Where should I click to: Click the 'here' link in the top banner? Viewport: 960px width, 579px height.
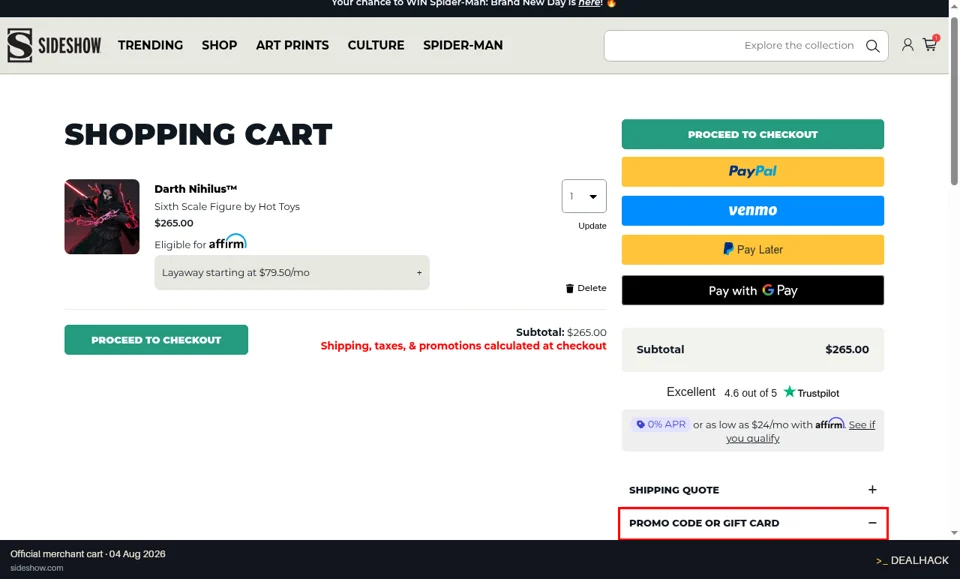point(590,3)
